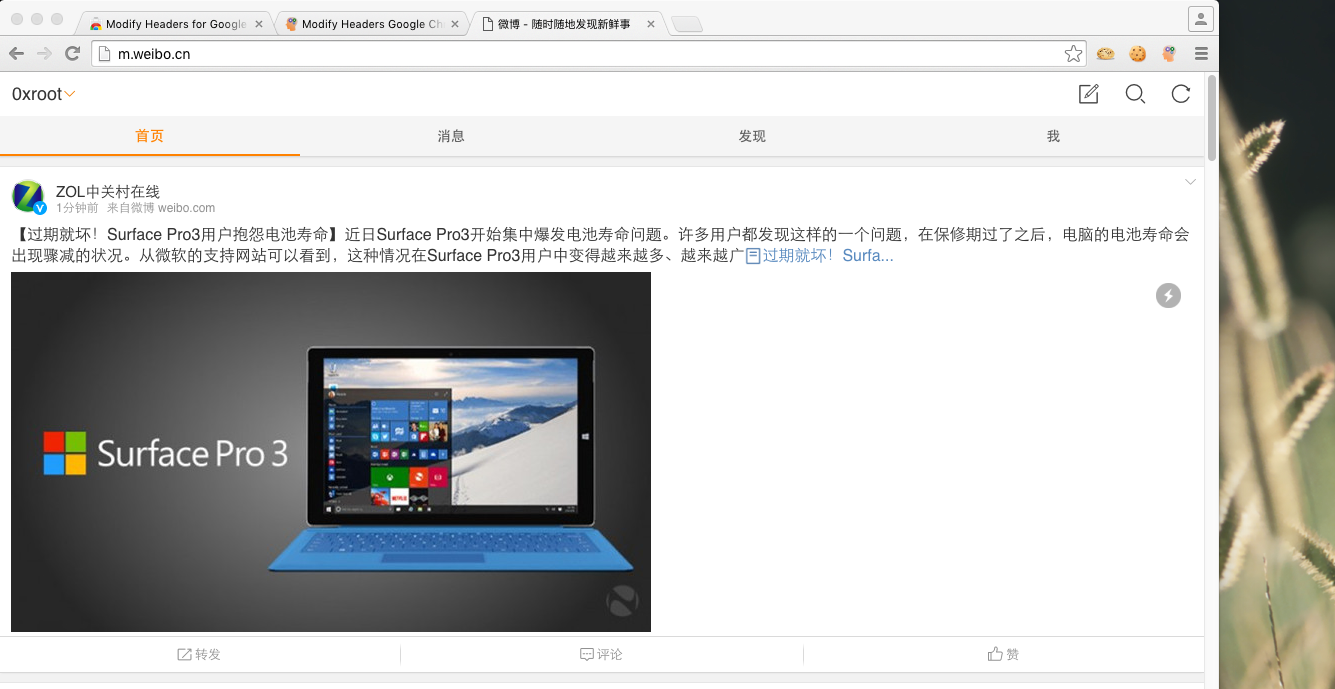This screenshot has height=689, width=1335.
Task: Click the Chrome back arrow
Action: coord(17,54)
